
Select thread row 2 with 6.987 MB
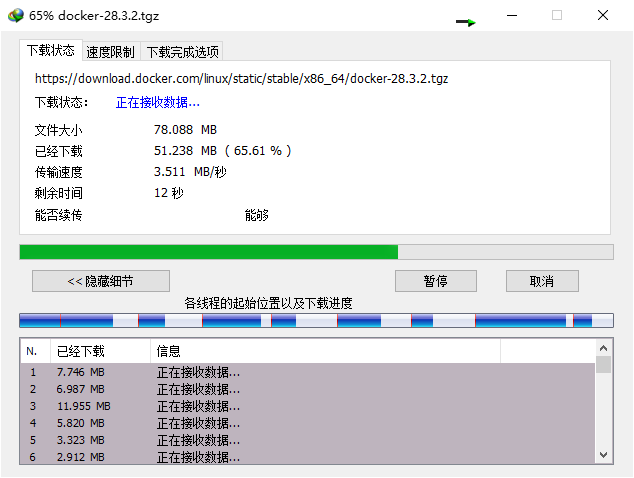pos(308,389)
